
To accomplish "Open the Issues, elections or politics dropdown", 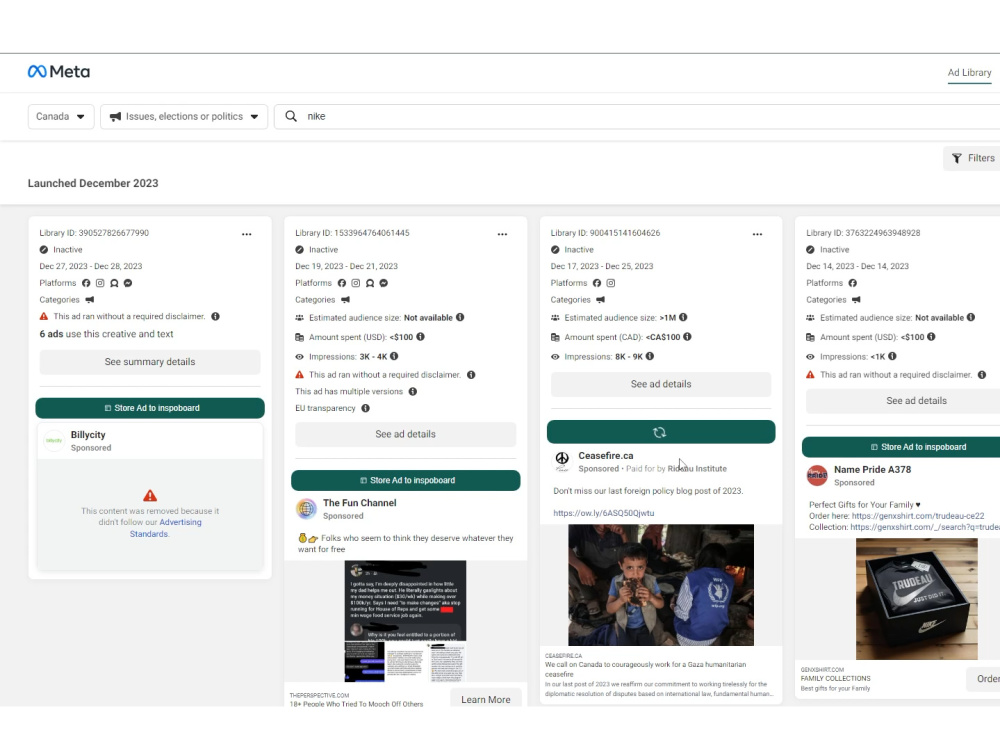I will [x=184, y=117].
